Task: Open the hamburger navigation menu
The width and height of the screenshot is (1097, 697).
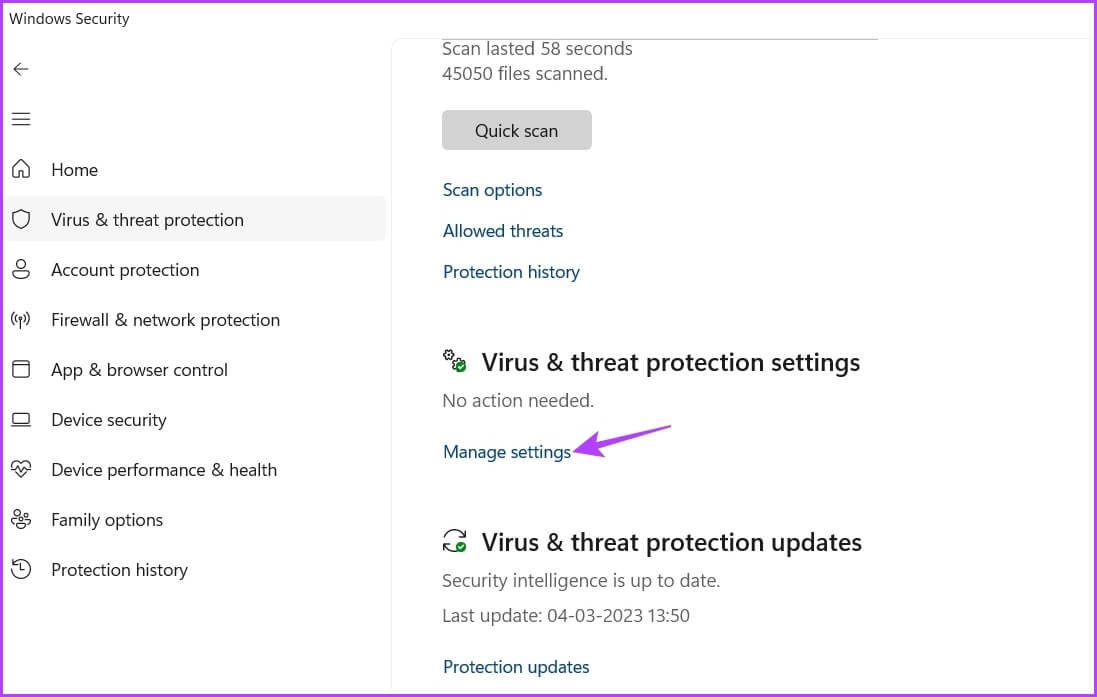Action: coord(21,119)
